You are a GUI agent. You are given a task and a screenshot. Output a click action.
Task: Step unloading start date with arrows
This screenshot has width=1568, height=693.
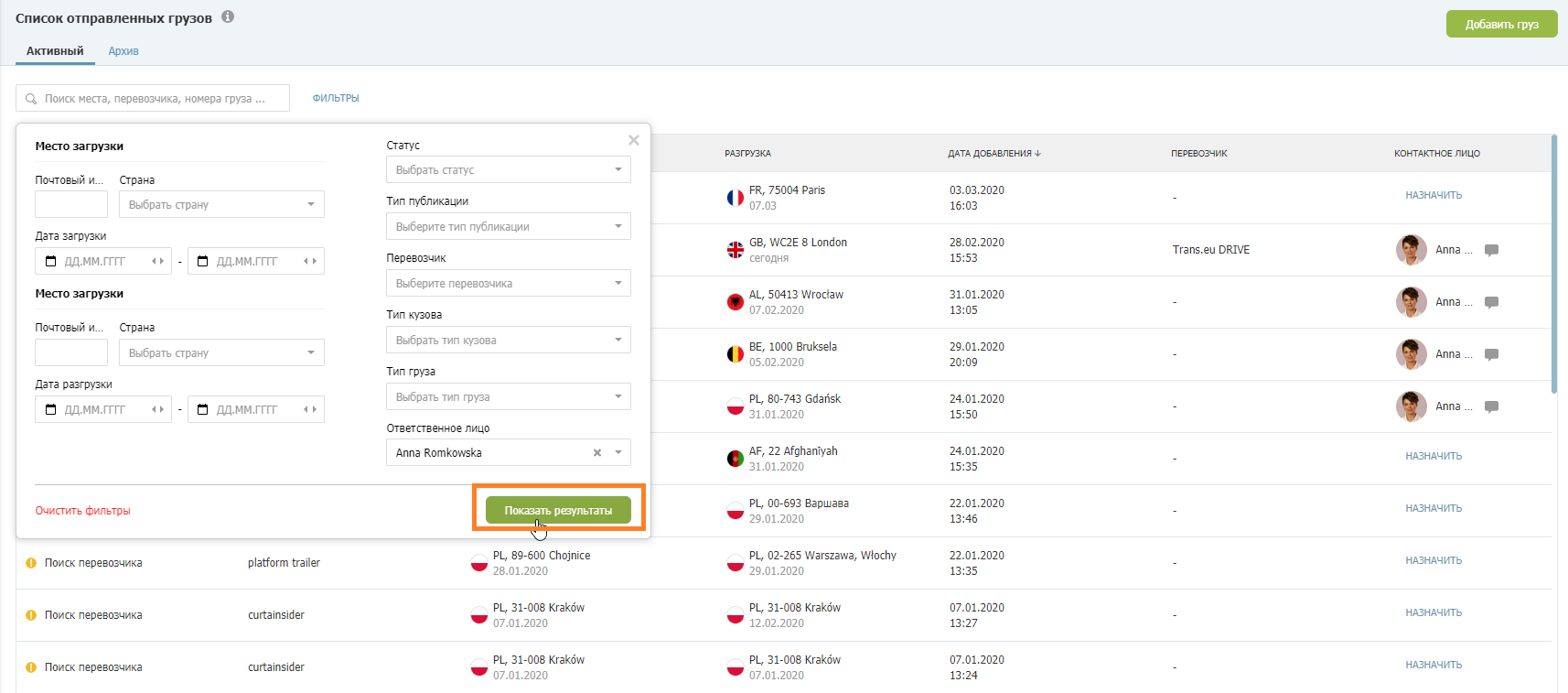pyautogui.click(x=158, y=409)
